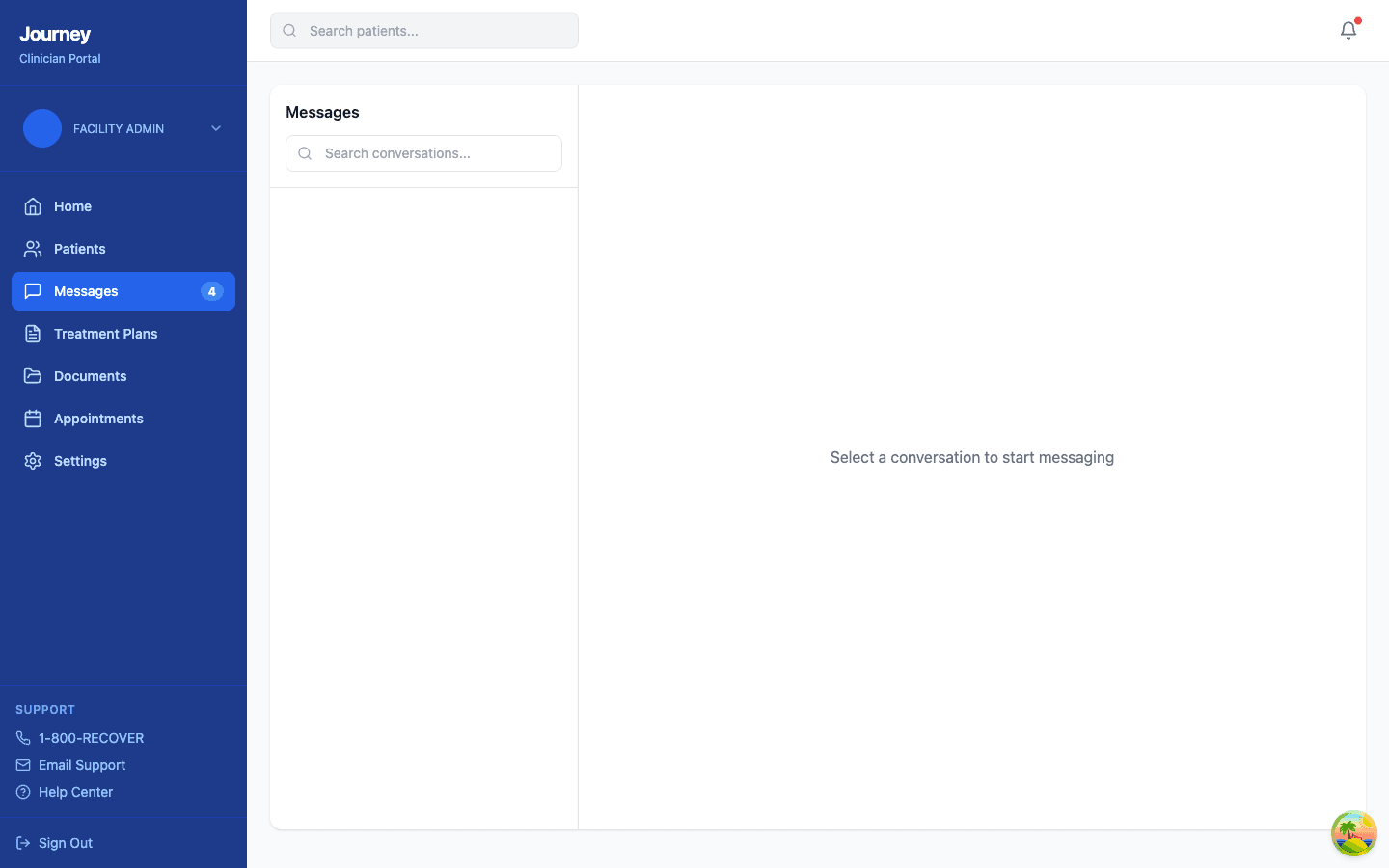Open Treatment Plans via its document icon
The image size is (1389, 868).
pyautogui.click(x=32, y=333)
